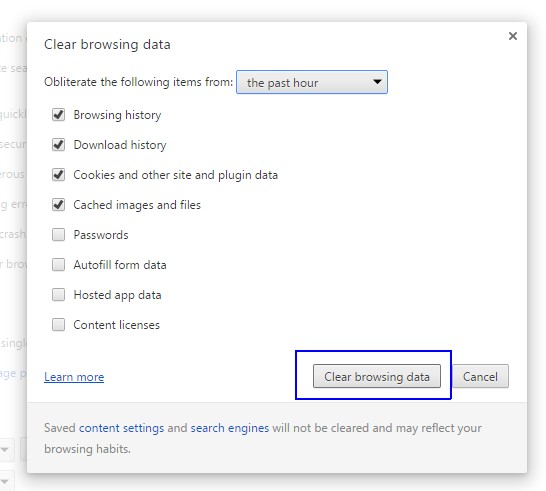Expand the upper background dropdown arrow at bottom-left
This screenshot has height=491, width=546.
click(5, 450)
